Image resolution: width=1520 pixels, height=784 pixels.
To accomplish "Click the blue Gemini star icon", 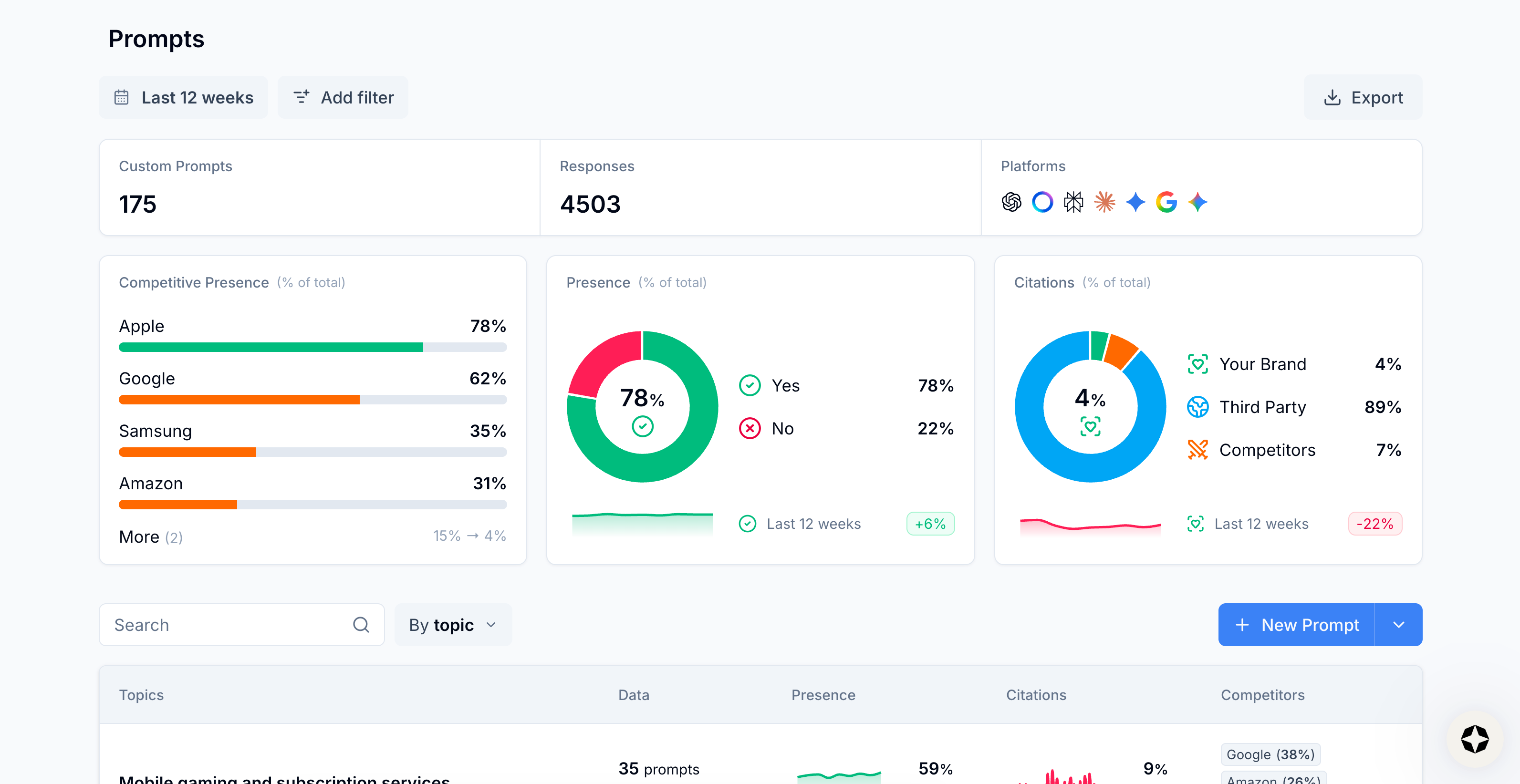I will (x=1135, y=202).
